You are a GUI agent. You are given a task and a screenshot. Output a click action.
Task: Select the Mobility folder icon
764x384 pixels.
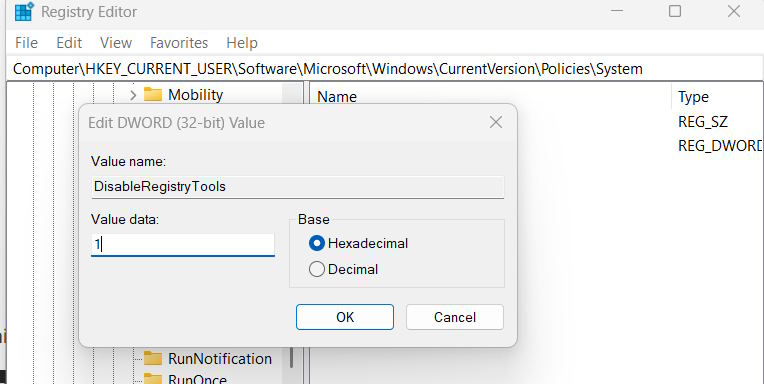[153, 94]
